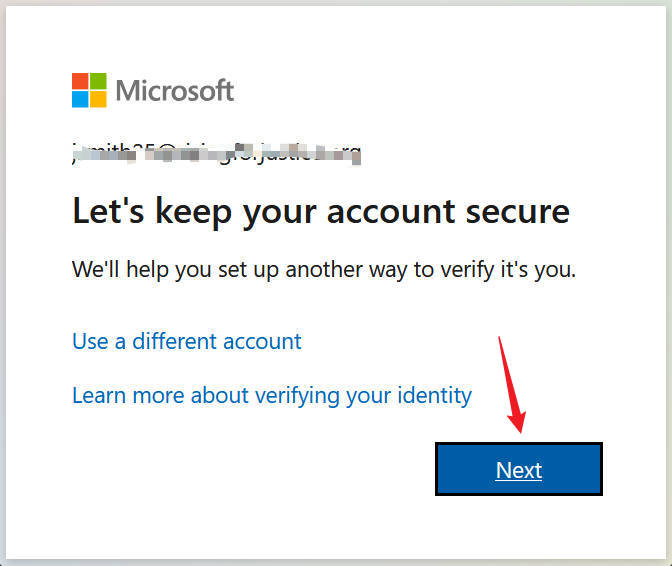Click the Microsoft four-square logo
This screenshot has width=672, height=566.
pyautogui.click(x=89, y=90)
